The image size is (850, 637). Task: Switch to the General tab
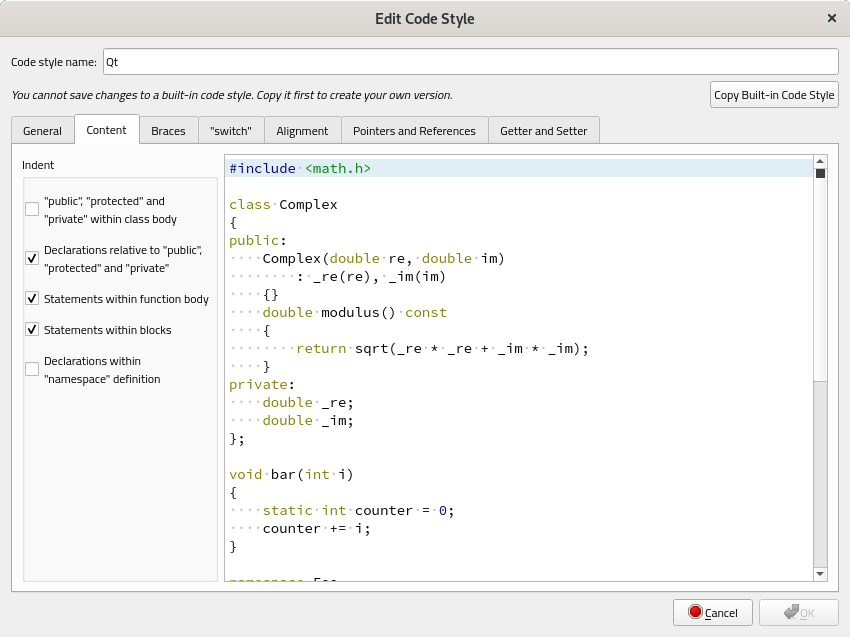(x=42, y=131)
